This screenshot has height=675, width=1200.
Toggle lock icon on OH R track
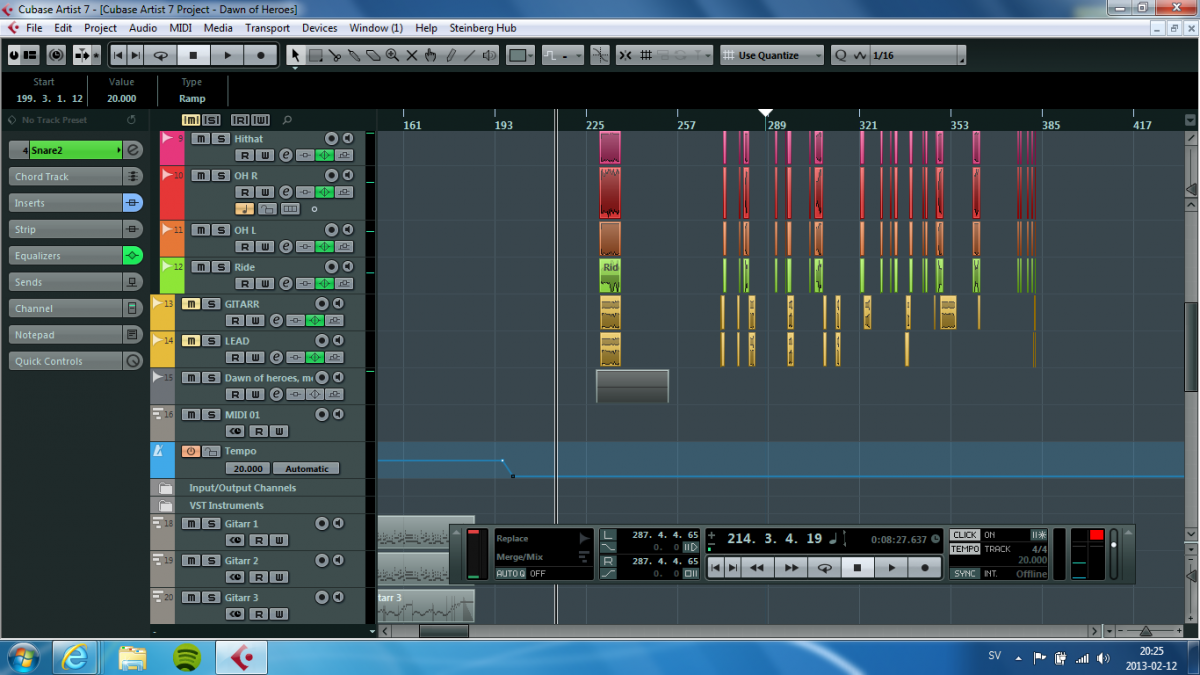tap(267, 209)
